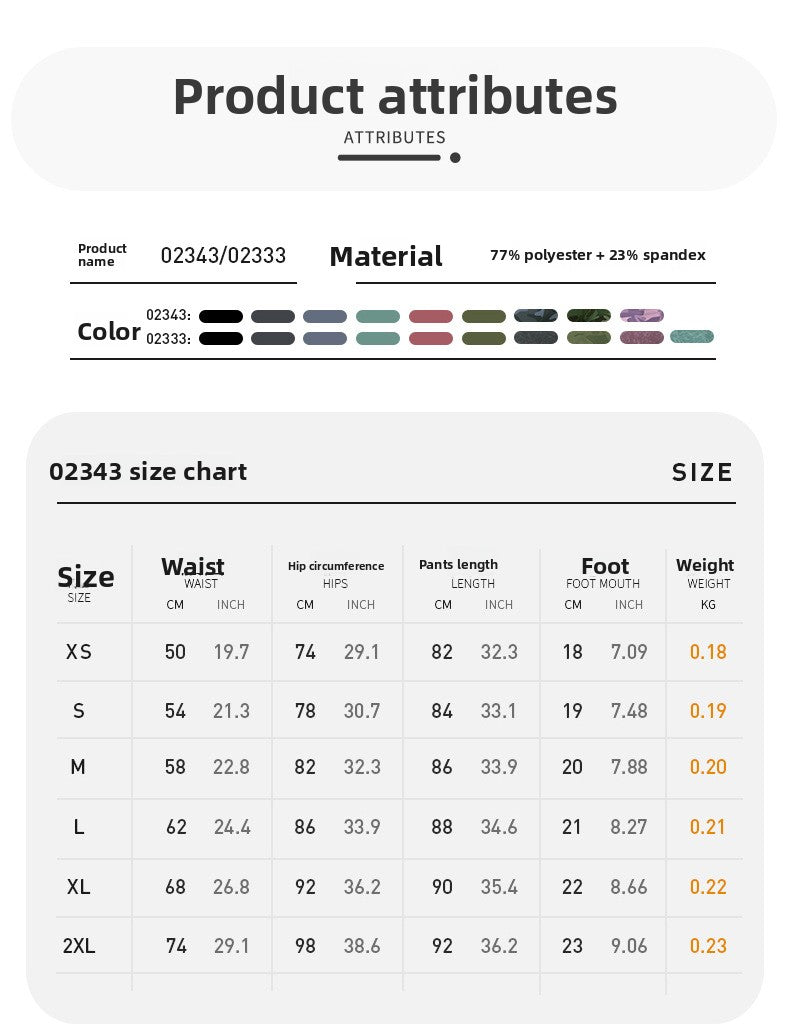Choose the dark gray swatch in 02343 row
The image size is (790, 1036).
273,316
